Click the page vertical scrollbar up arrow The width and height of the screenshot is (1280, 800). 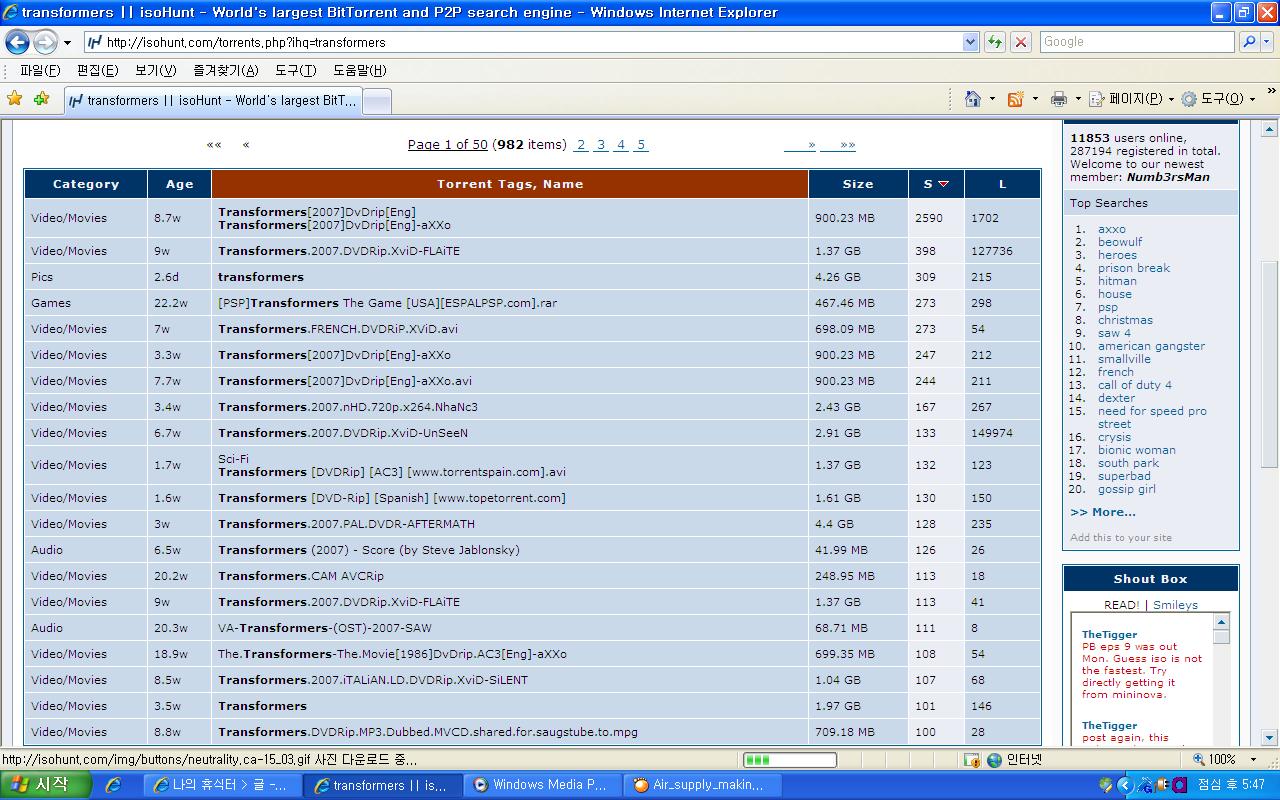[1270, 129]
